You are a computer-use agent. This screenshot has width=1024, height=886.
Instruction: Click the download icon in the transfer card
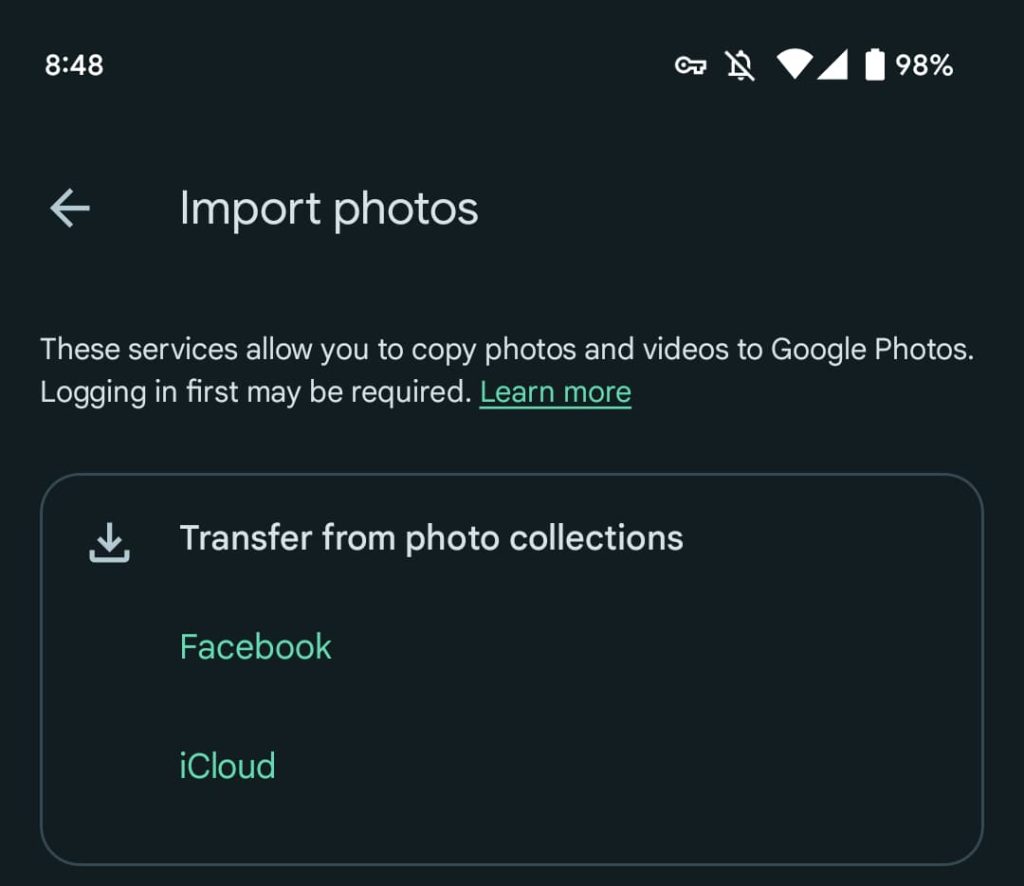pyautogui.click(x=109, y=542)
